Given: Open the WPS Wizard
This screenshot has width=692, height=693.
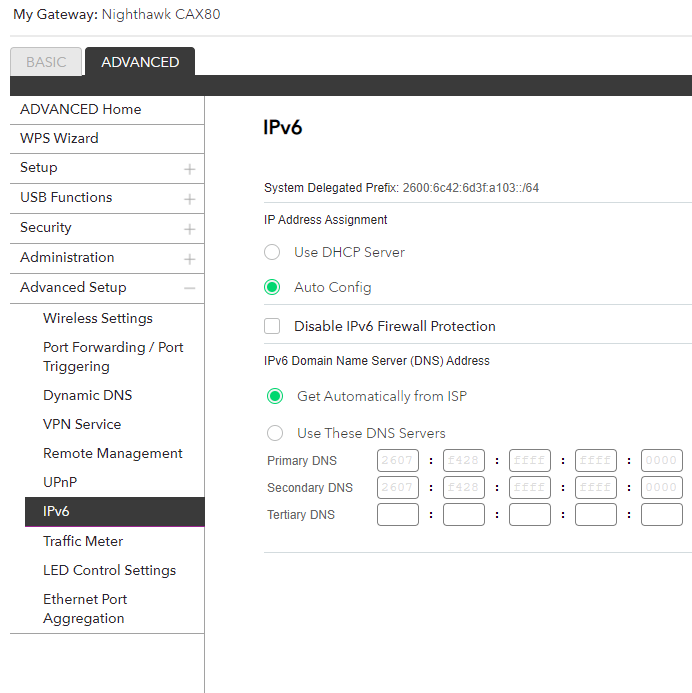Looking at the screenshot, I should click(59, 139).
